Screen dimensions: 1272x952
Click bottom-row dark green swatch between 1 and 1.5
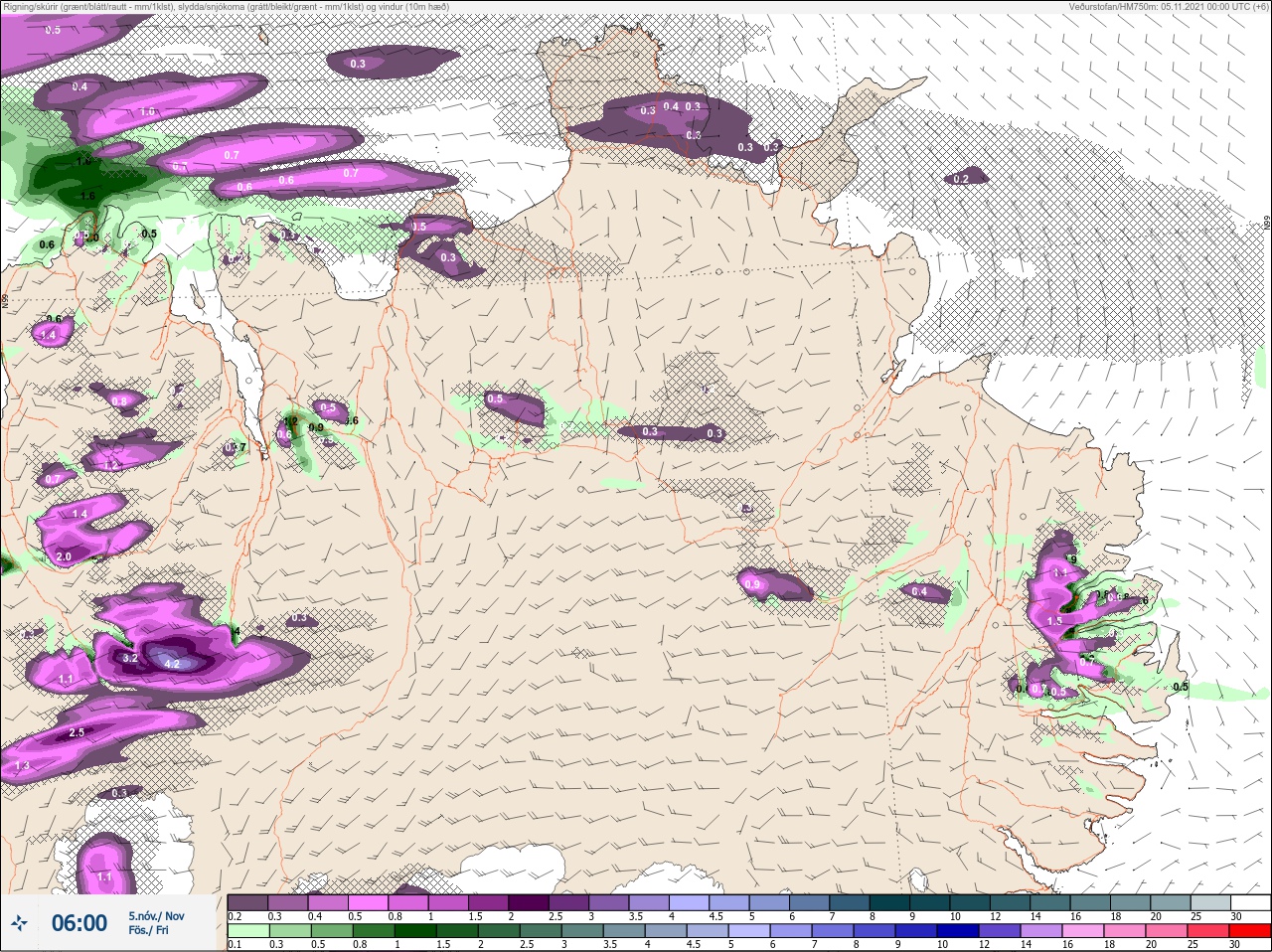(414, 931)
